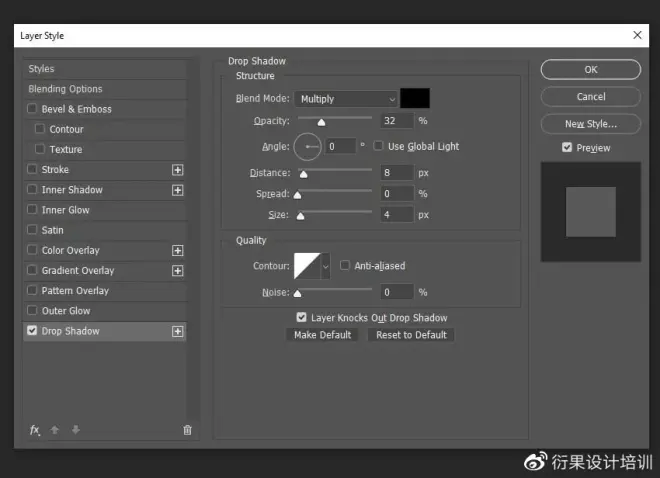Select the Satin label in the effects list
The width and height of the screenshot is (660, 478).
click(53, 230)
